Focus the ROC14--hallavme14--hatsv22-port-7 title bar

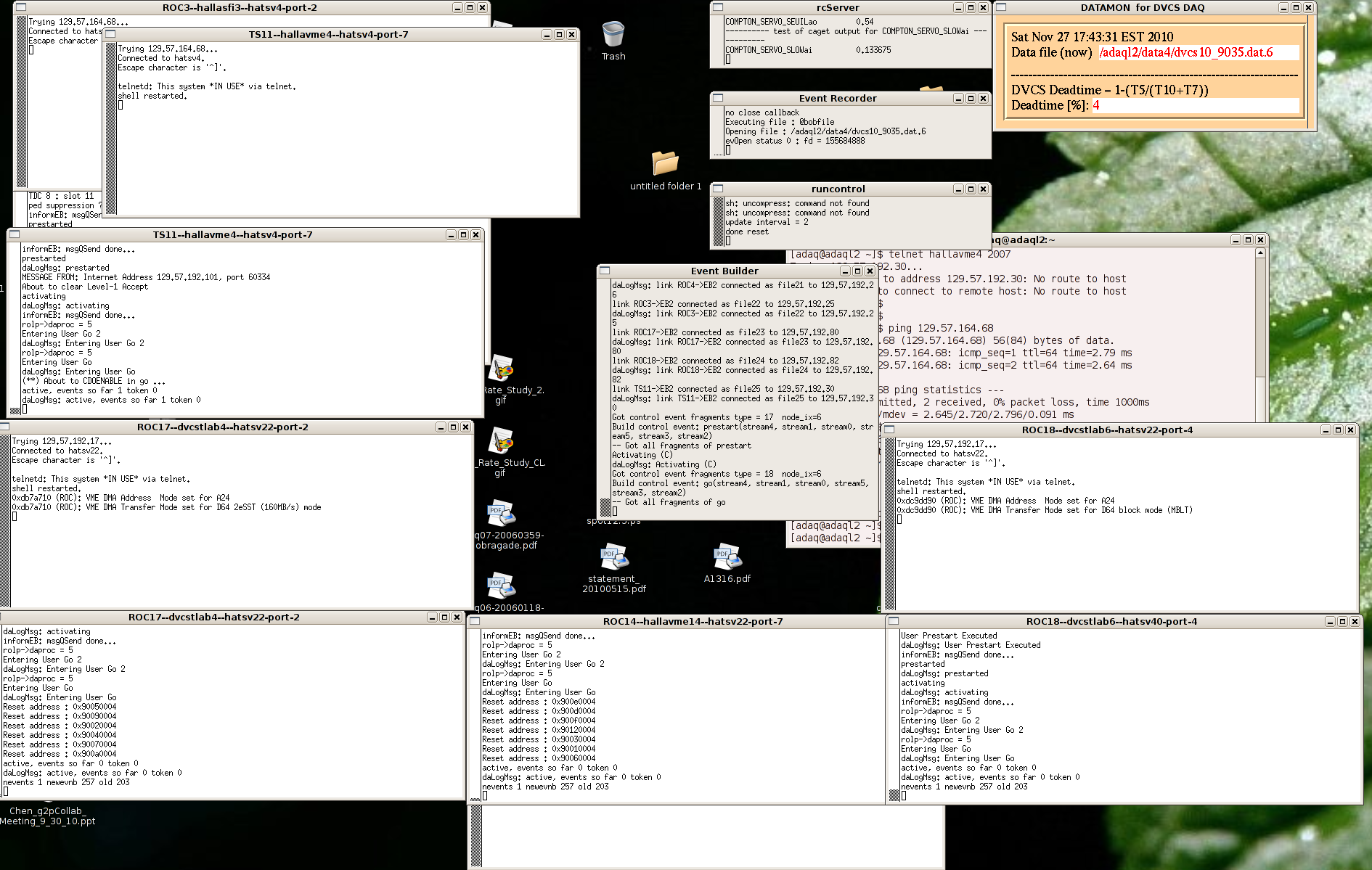pos(693,621)
